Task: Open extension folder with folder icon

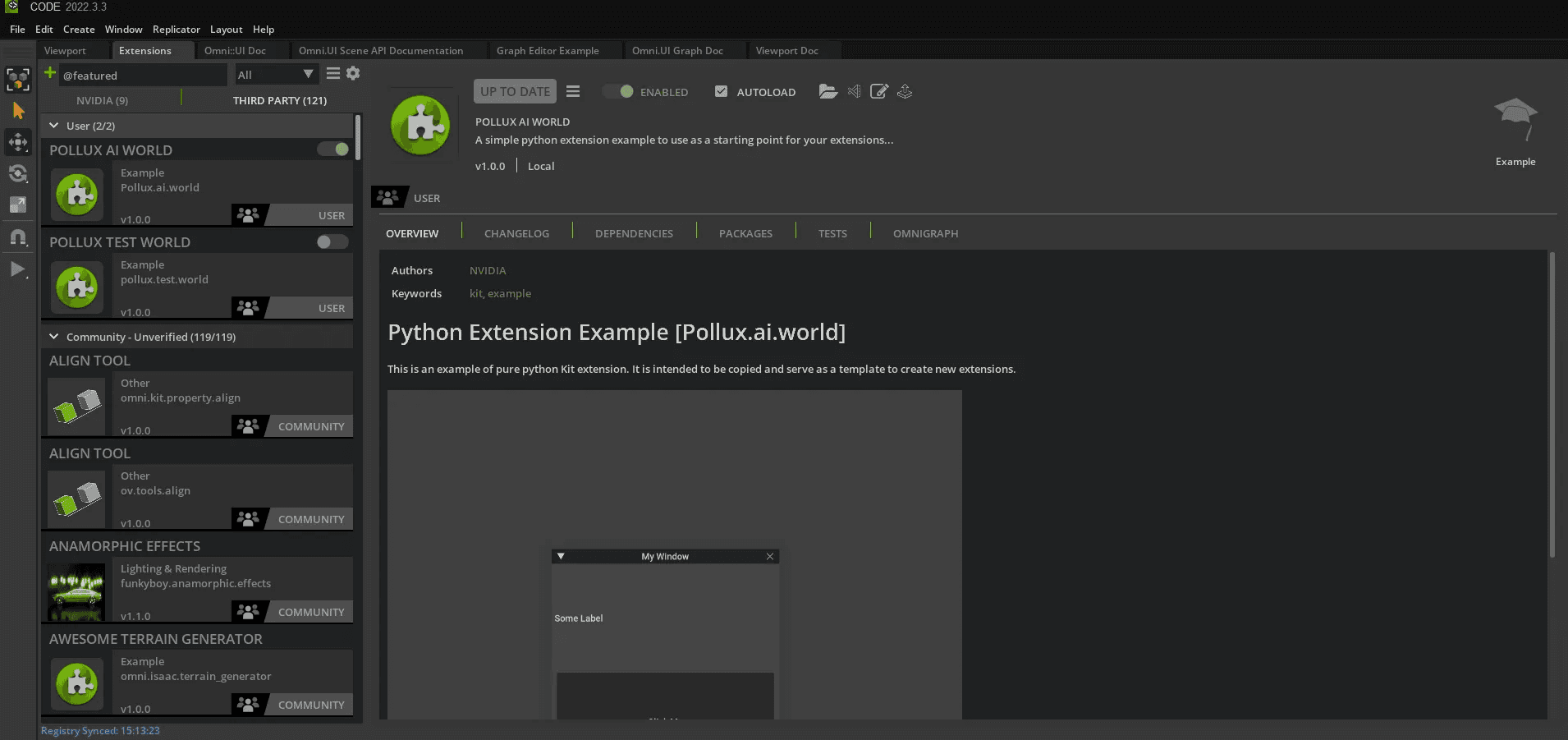Action: tap(828, 91)
